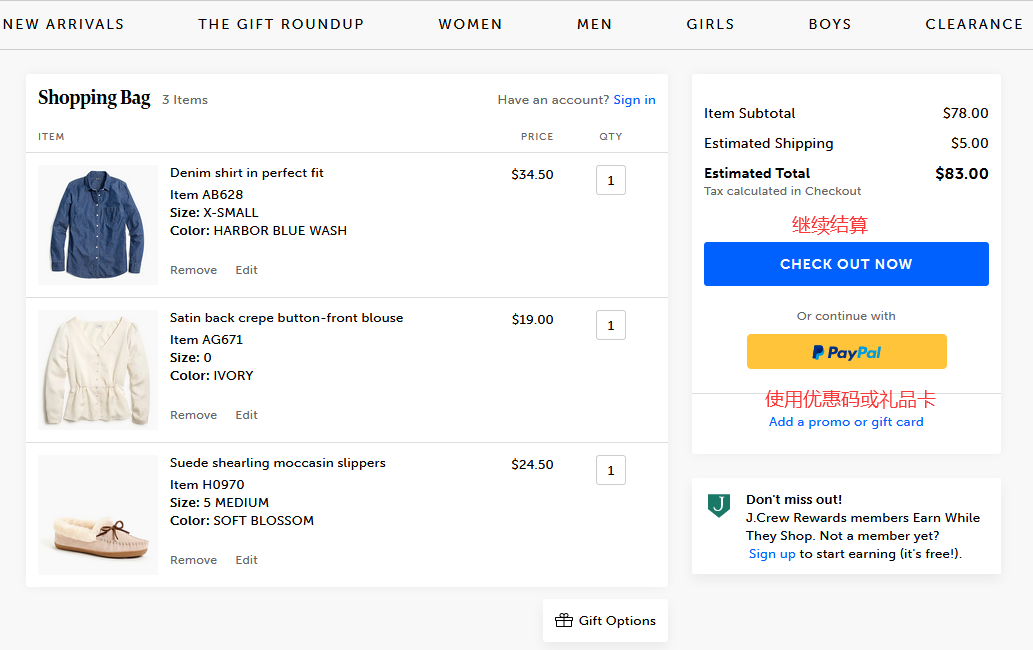View the Denim shirt product thumbnail
The width and height of the screenshot is (1033, 650).
[x=98, y=225]
